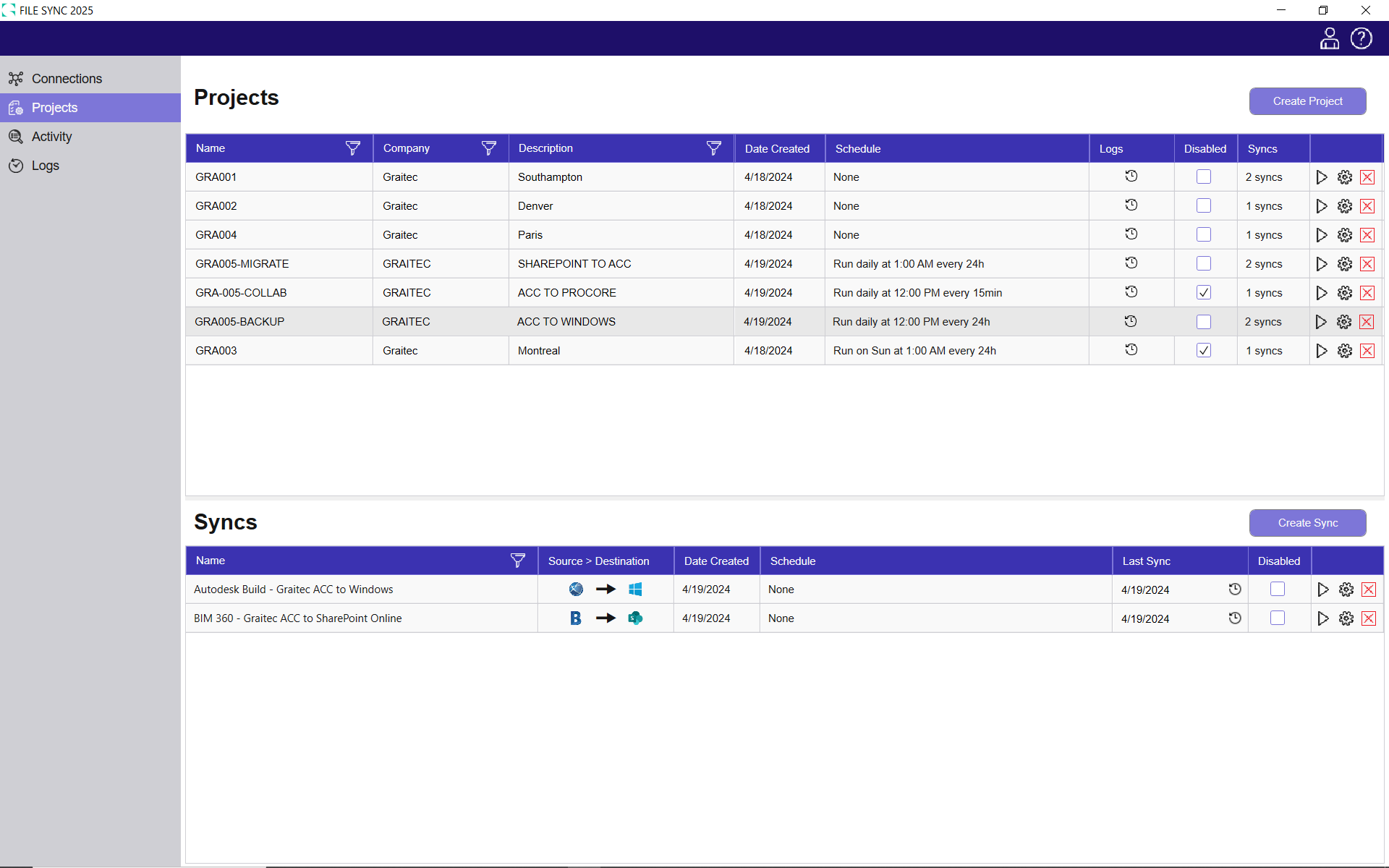Open the Company column filter
Image resolution: width=1389 pixels, height=868 pixels.
click(488, 148)
